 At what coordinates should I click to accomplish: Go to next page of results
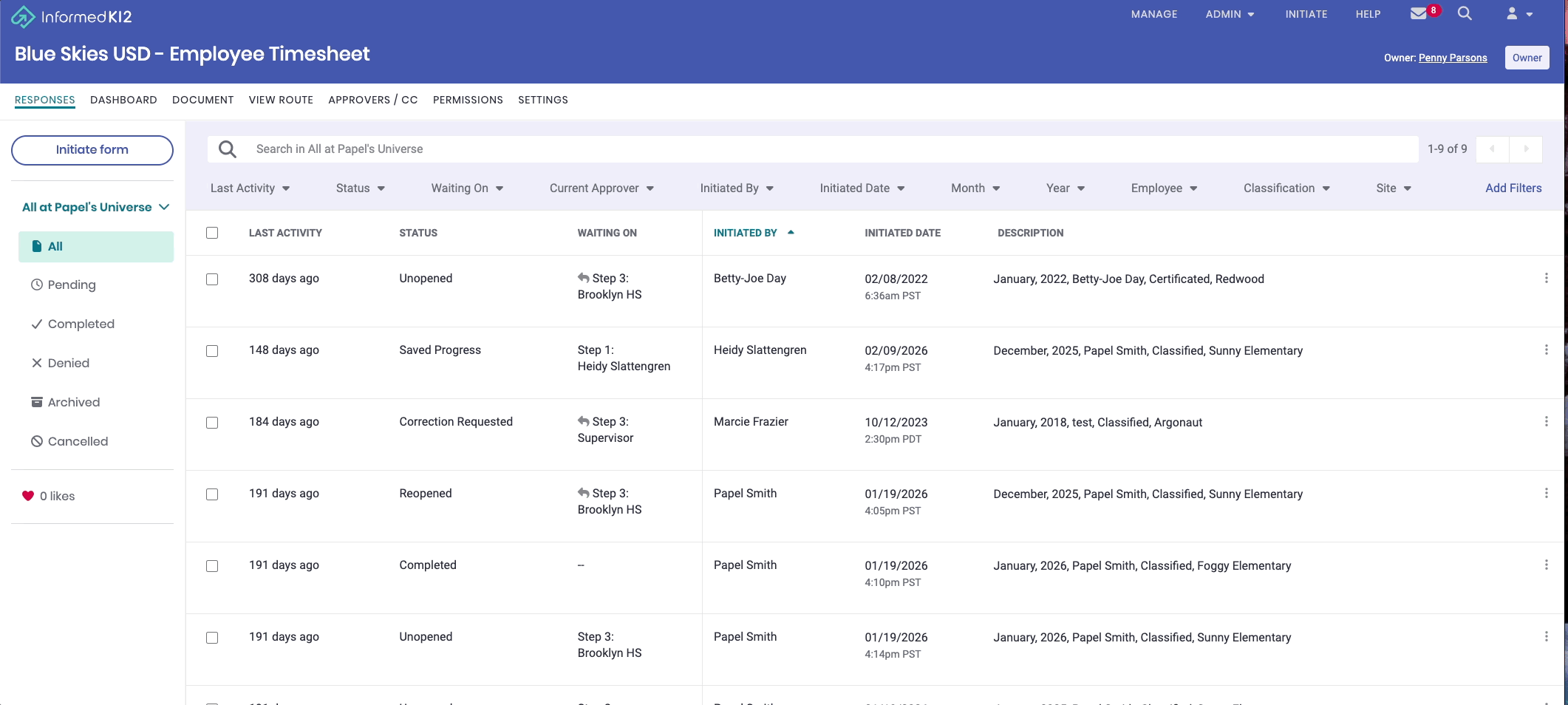click(1526, 149)
